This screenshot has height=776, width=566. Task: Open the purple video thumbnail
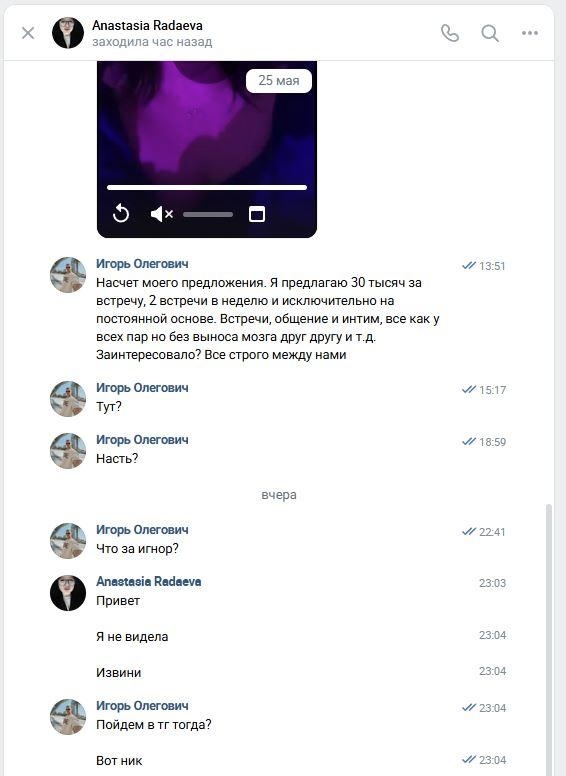pos(207,129)
